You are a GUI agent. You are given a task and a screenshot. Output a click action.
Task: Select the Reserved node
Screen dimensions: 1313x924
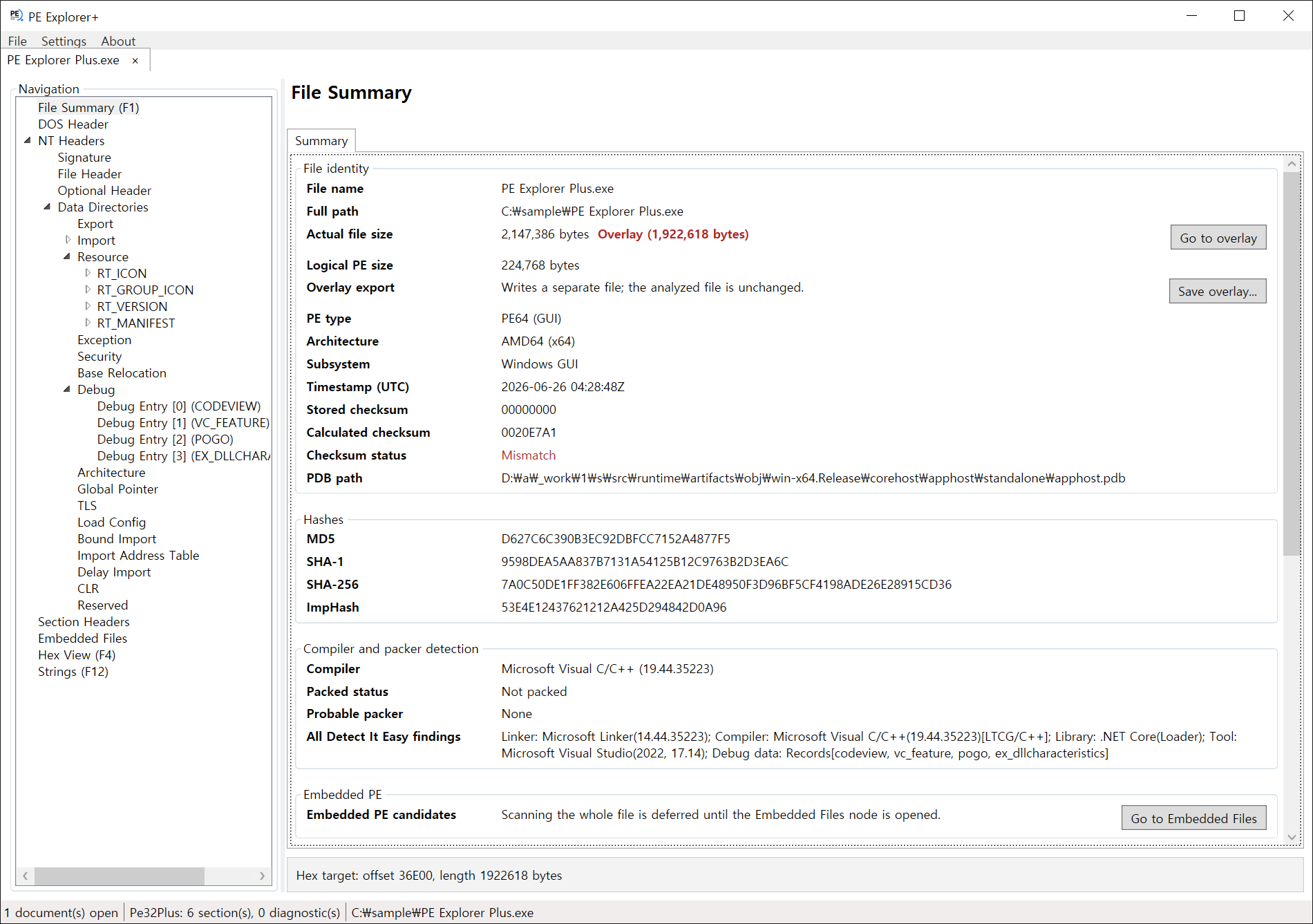(x=102, y=605)
